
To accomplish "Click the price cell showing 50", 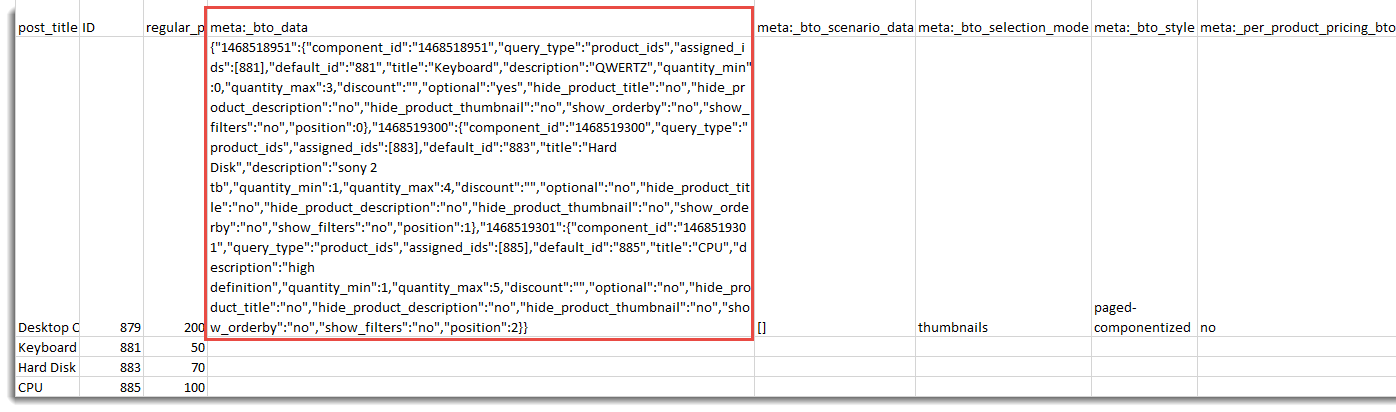I will click(x=174, y=347).
